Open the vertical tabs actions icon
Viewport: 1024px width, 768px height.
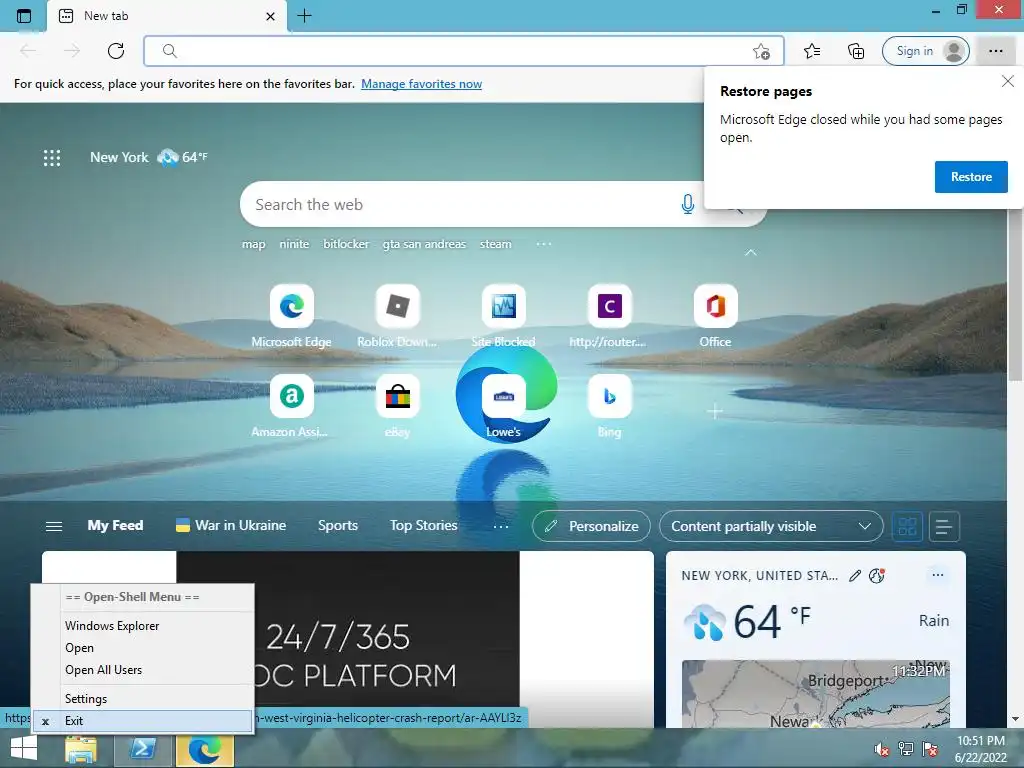[x=24, y=16]
